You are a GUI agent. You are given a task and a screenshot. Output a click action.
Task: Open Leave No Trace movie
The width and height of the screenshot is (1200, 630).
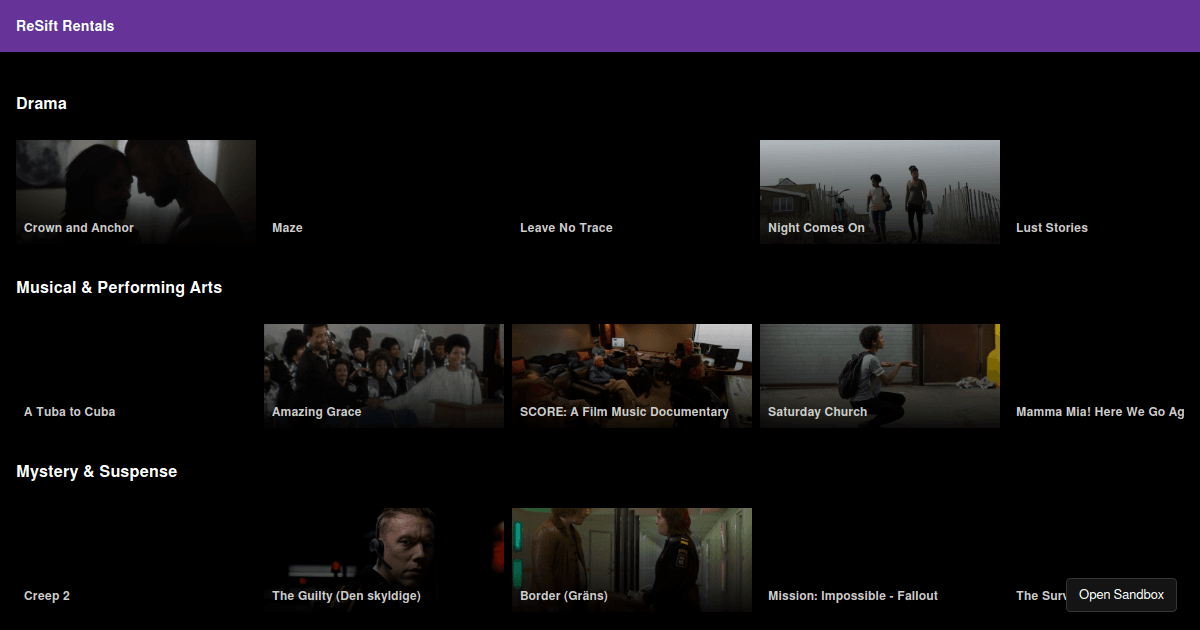click(632, 192)
